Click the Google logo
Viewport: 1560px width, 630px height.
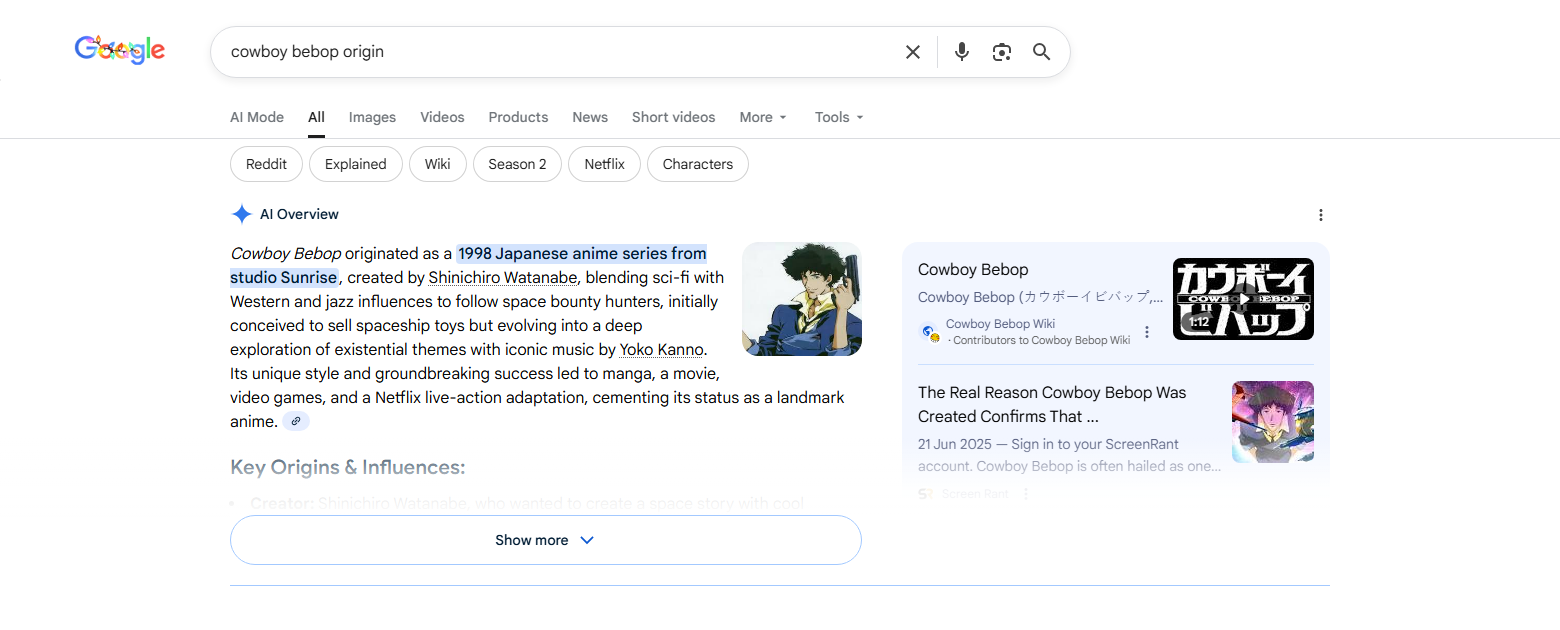(x=120, y=50)
